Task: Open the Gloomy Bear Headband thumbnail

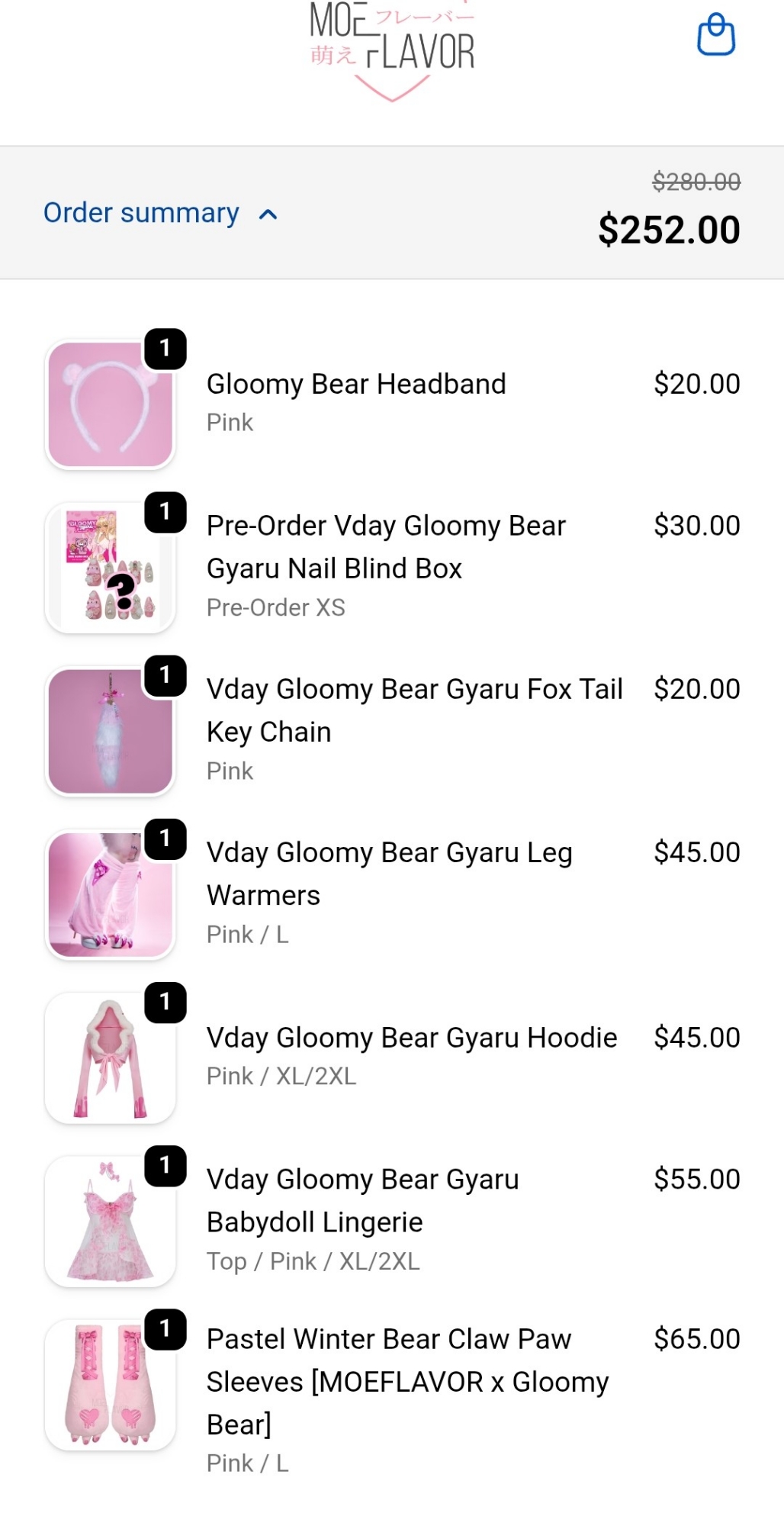Action: [111, 404]
